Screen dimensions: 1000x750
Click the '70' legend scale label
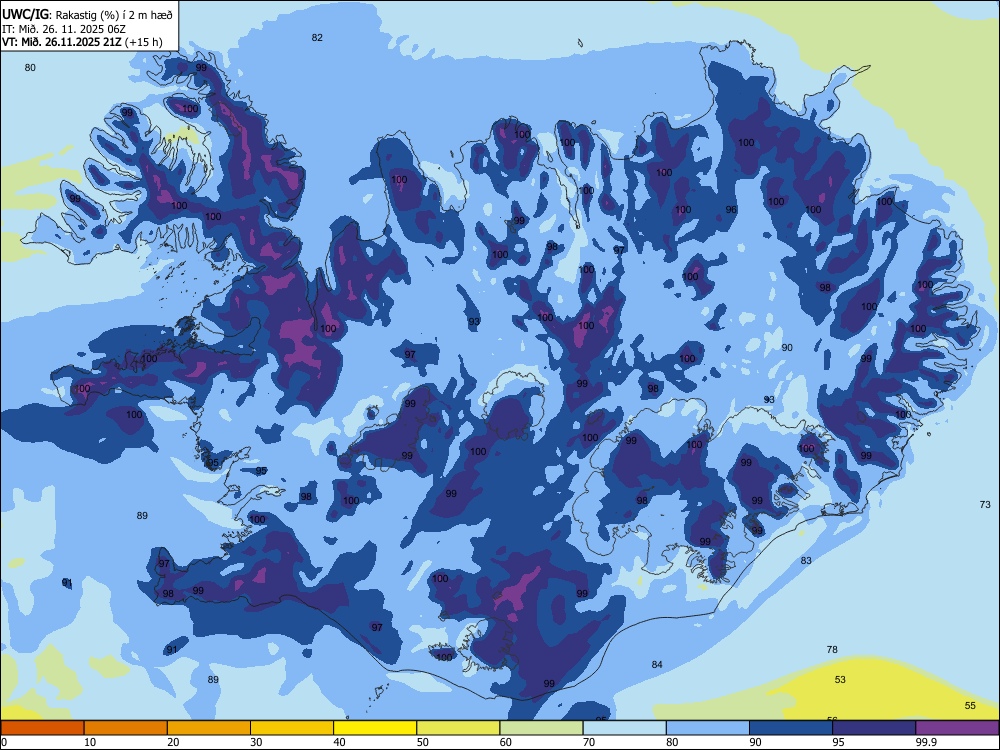pyautogui.click(x=589, y=742)
